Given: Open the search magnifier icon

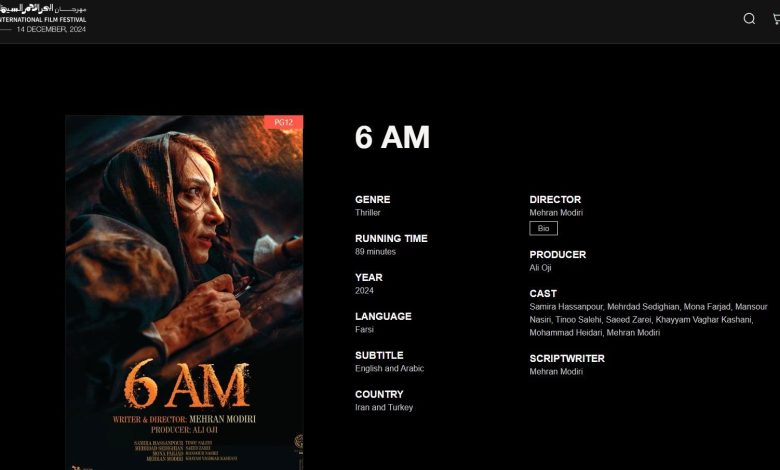Looking at the screenshot, I should [749, 19].
